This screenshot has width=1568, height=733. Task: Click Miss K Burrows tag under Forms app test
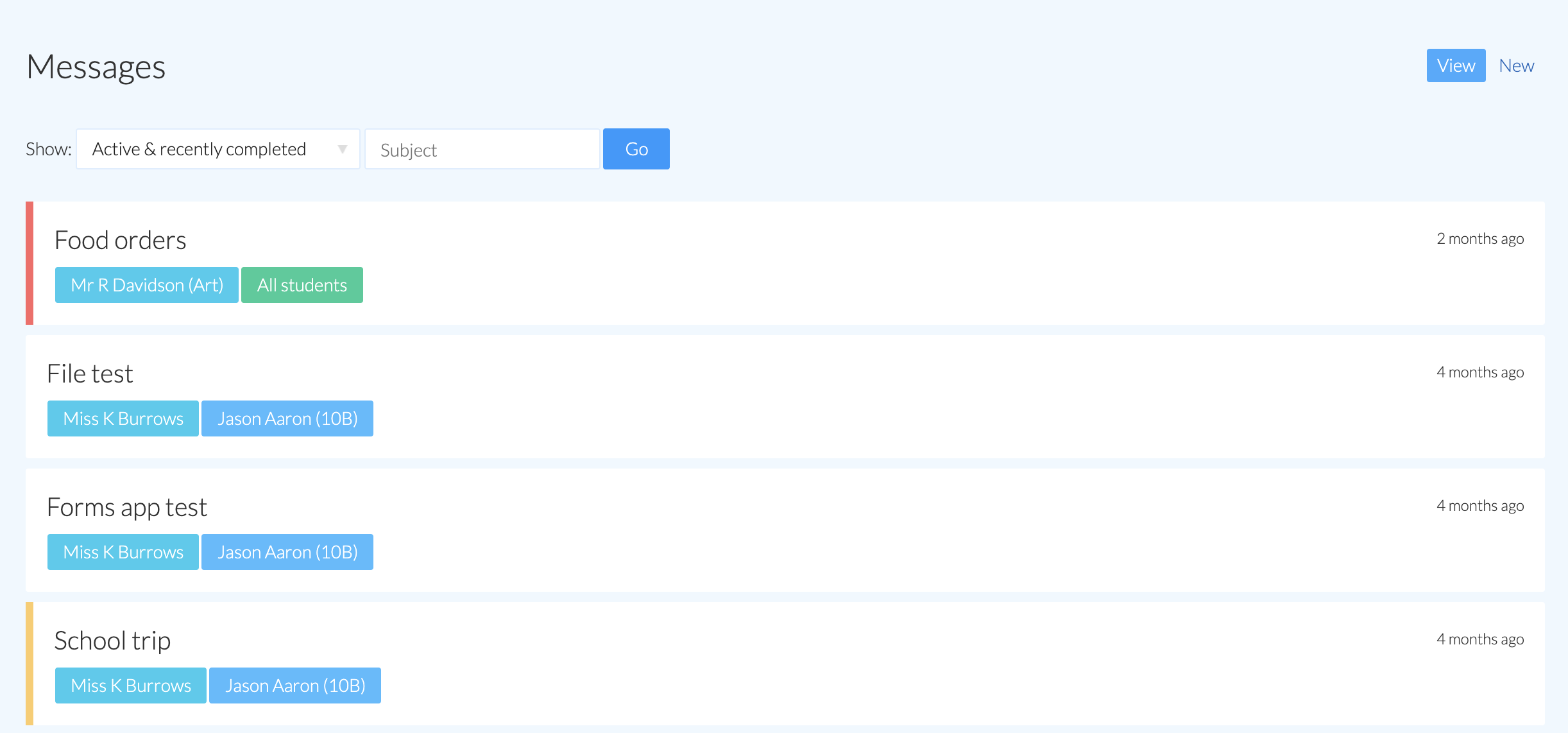click(123, 552)
